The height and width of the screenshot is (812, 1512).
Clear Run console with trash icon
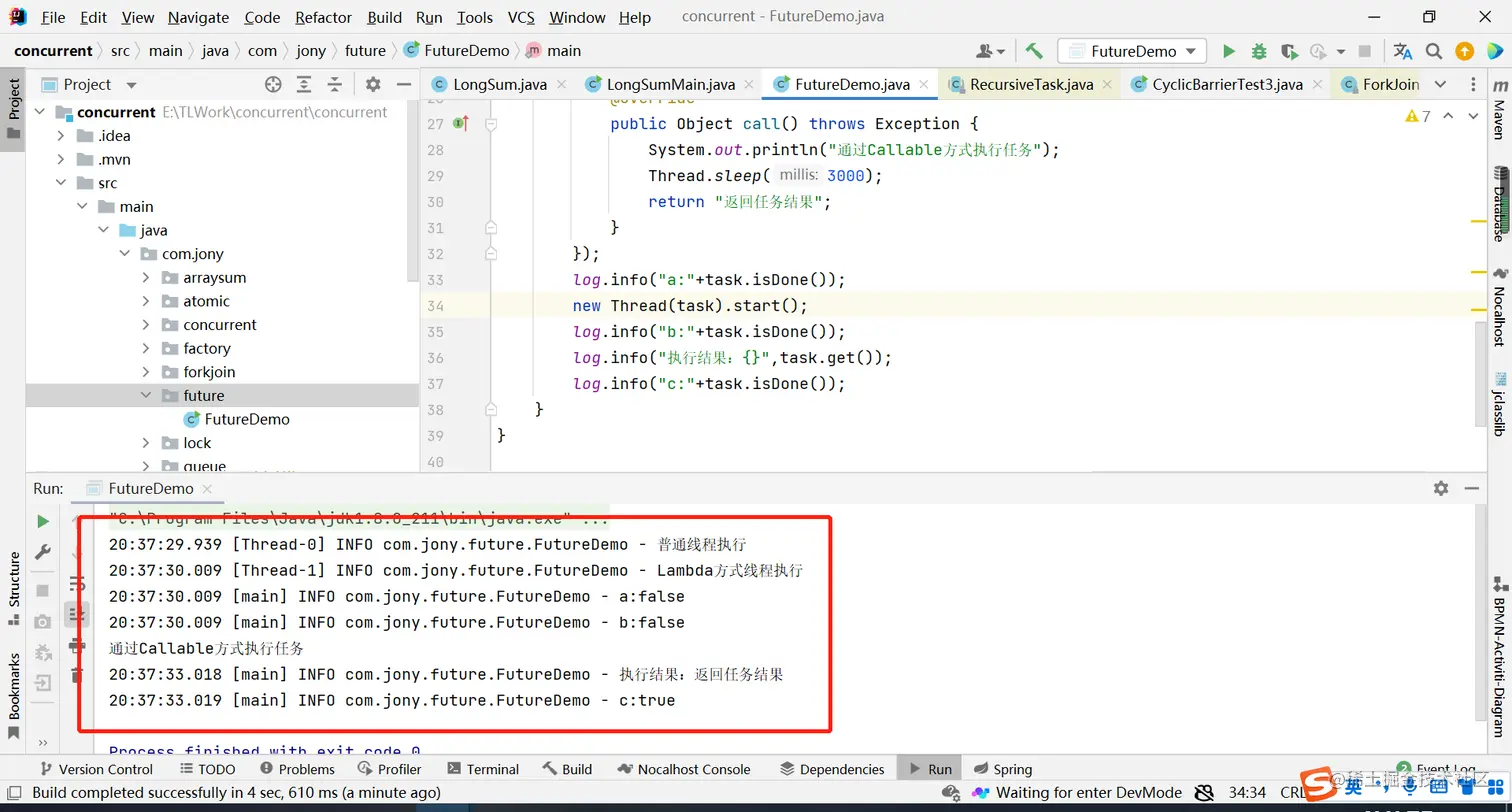77,676
